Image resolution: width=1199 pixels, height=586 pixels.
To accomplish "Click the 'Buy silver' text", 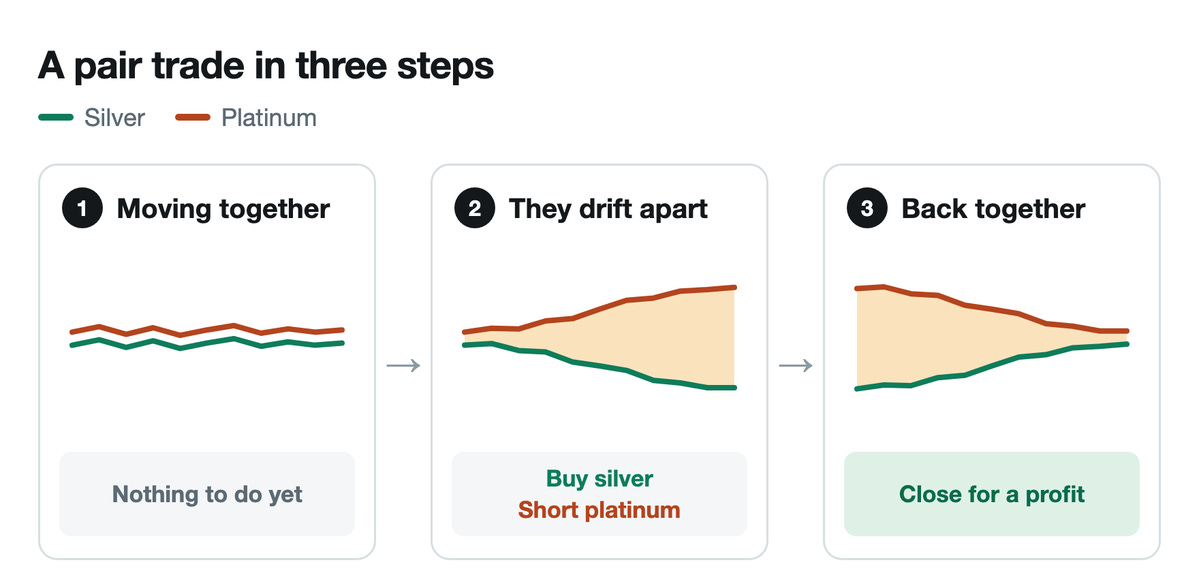I will pyautogui.click(x=600, y=479).
